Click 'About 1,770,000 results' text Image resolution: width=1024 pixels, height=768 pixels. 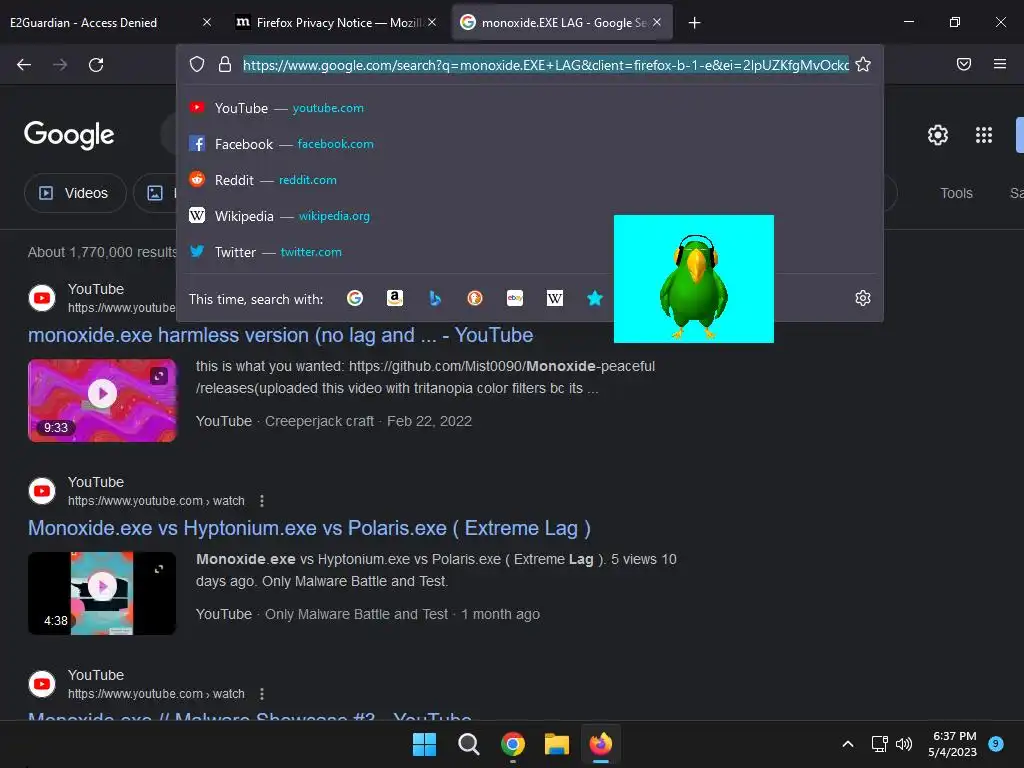tap(103, 252)
